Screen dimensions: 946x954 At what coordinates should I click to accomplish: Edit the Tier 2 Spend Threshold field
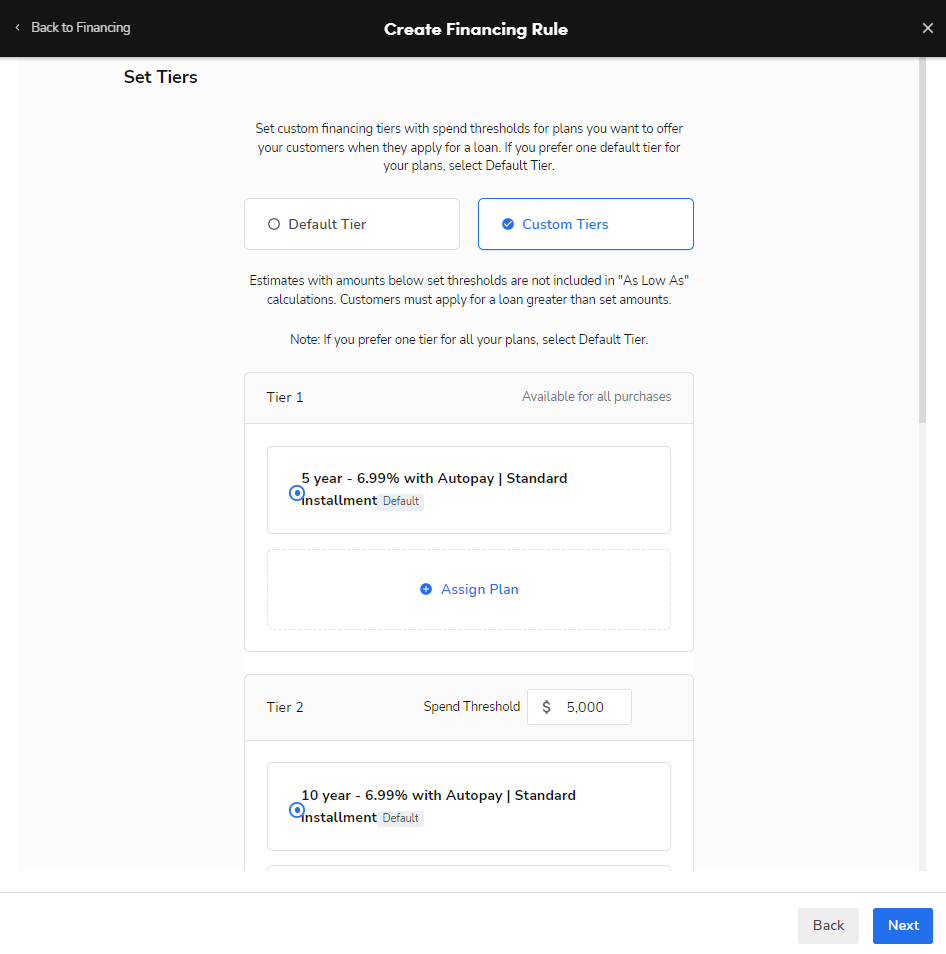(579, 707)
